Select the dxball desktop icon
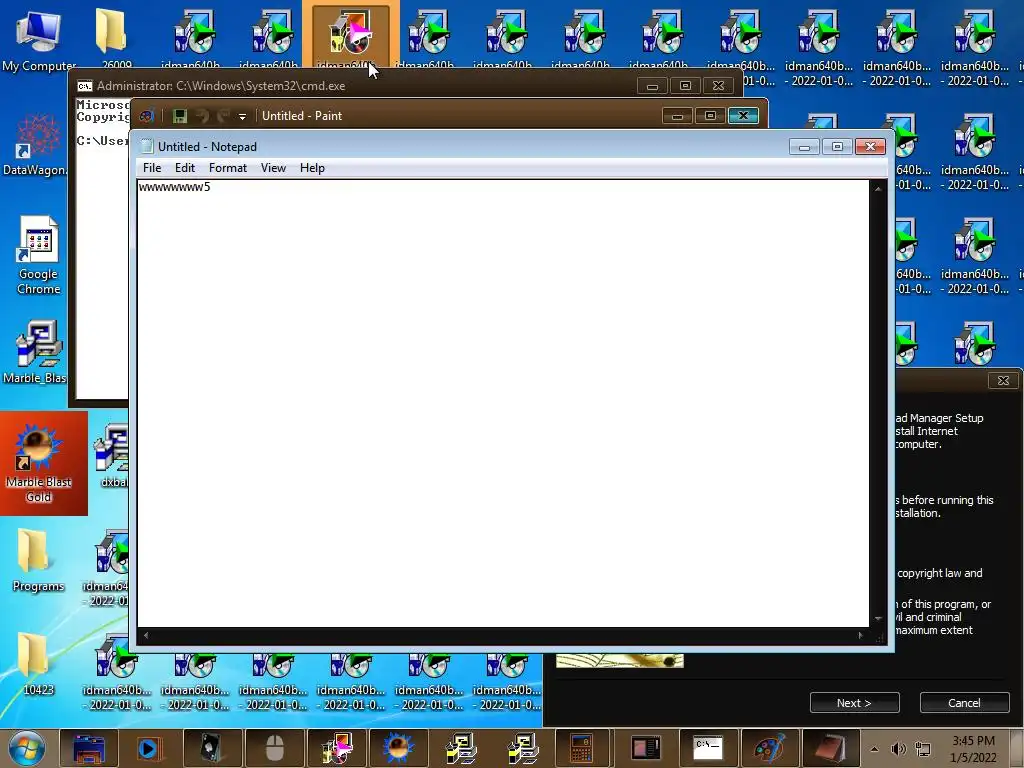 click(113, 456)
